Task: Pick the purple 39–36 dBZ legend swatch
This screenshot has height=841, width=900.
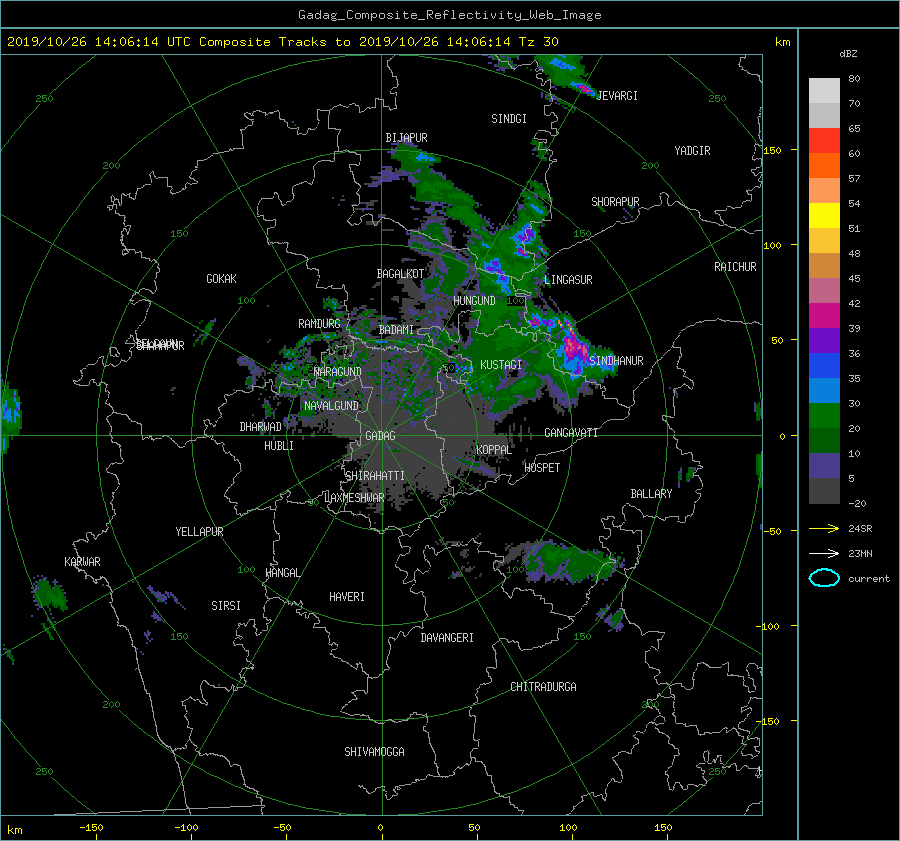Action: pyautogui.click(x=824, y=341)
